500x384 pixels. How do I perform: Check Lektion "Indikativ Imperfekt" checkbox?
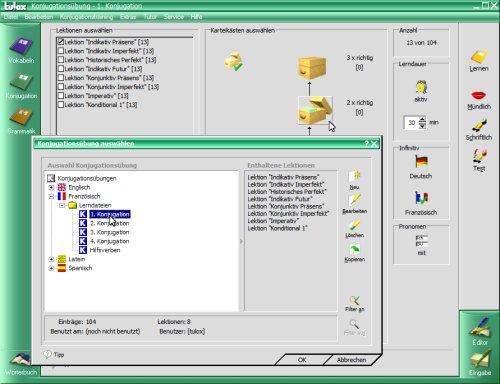click(61, 51)
